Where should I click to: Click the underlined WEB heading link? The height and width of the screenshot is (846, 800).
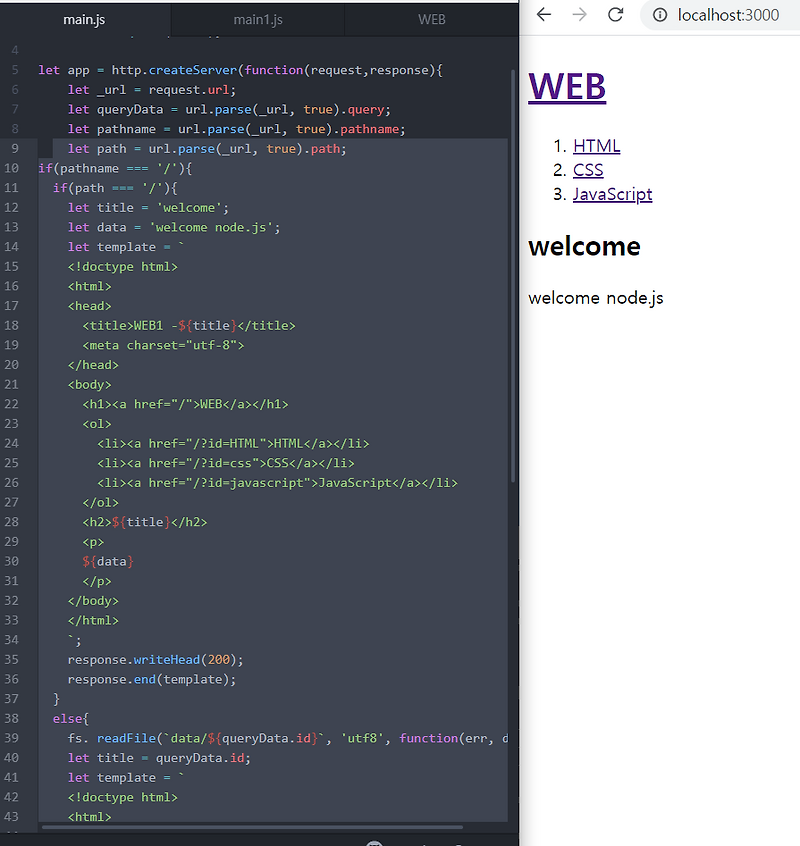567,86
